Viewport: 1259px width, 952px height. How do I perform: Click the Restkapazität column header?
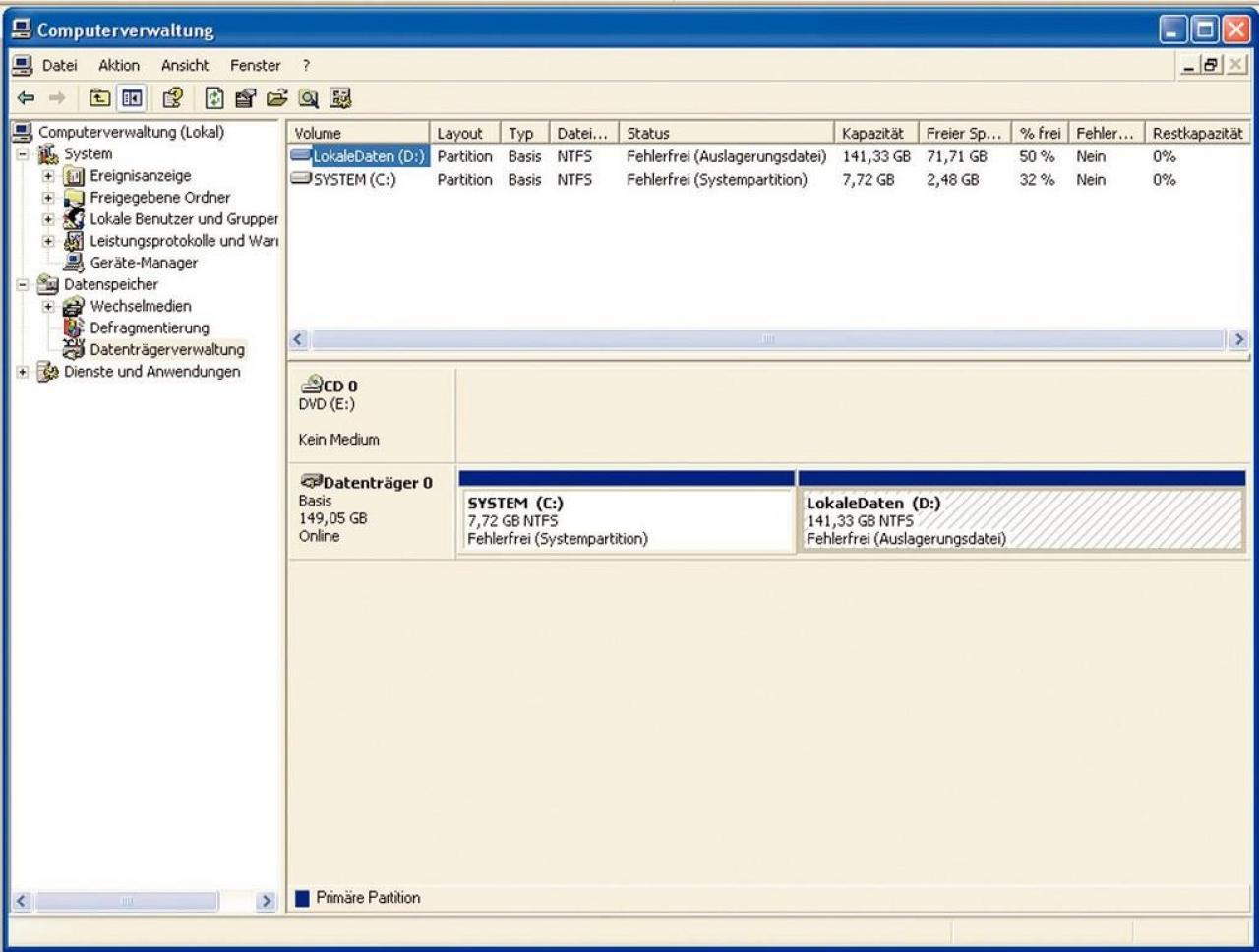(x=1198, y=133)
